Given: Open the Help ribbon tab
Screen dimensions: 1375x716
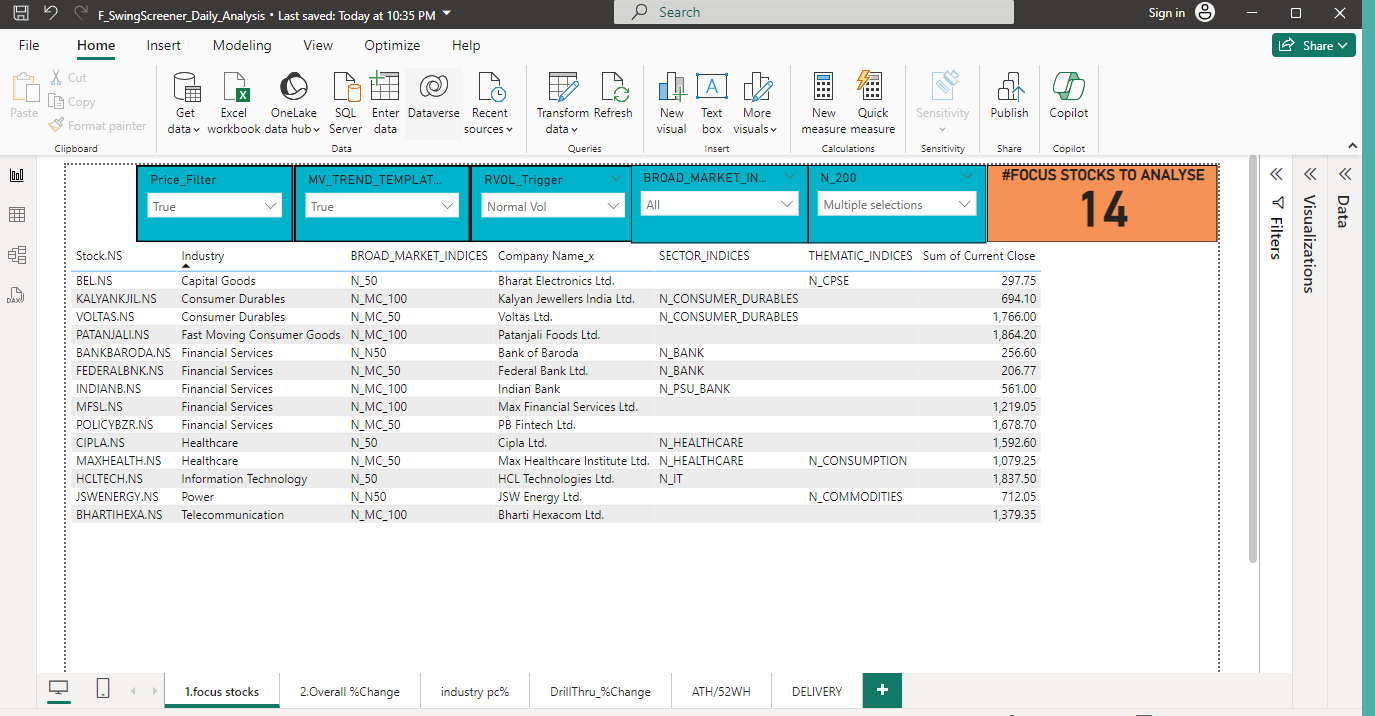Looking at the screenshot, I should 466,45.
